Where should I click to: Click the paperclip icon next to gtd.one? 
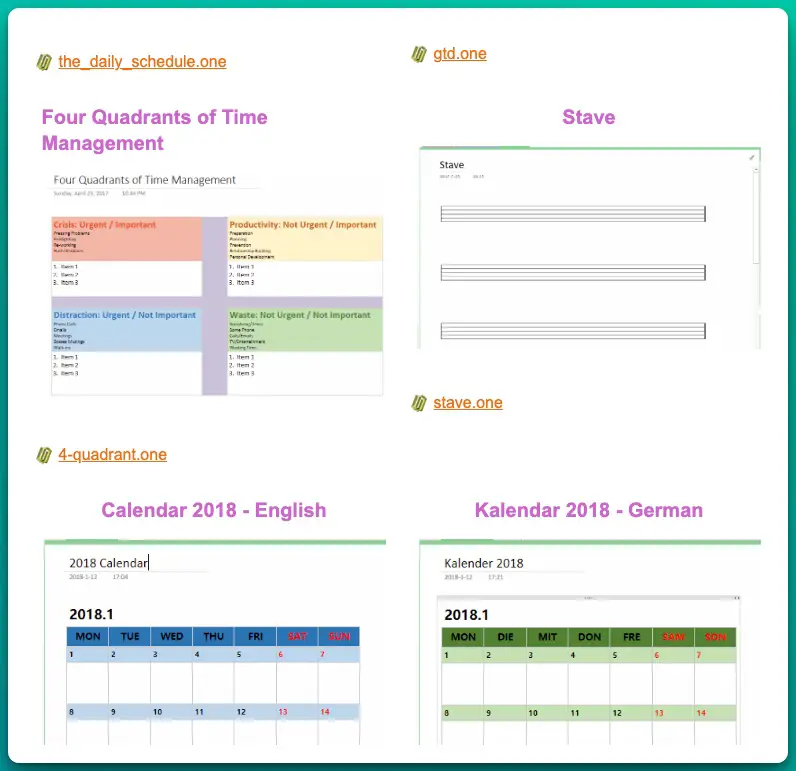coord(419,54)
